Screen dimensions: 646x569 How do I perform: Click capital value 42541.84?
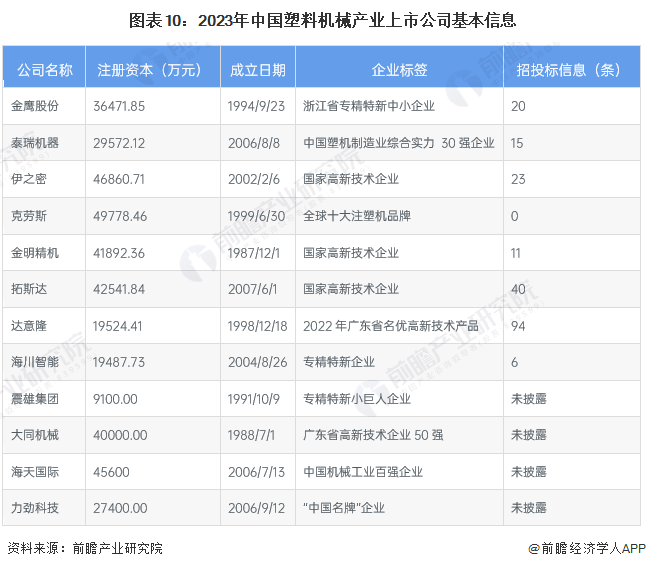[x=119, y=289]
